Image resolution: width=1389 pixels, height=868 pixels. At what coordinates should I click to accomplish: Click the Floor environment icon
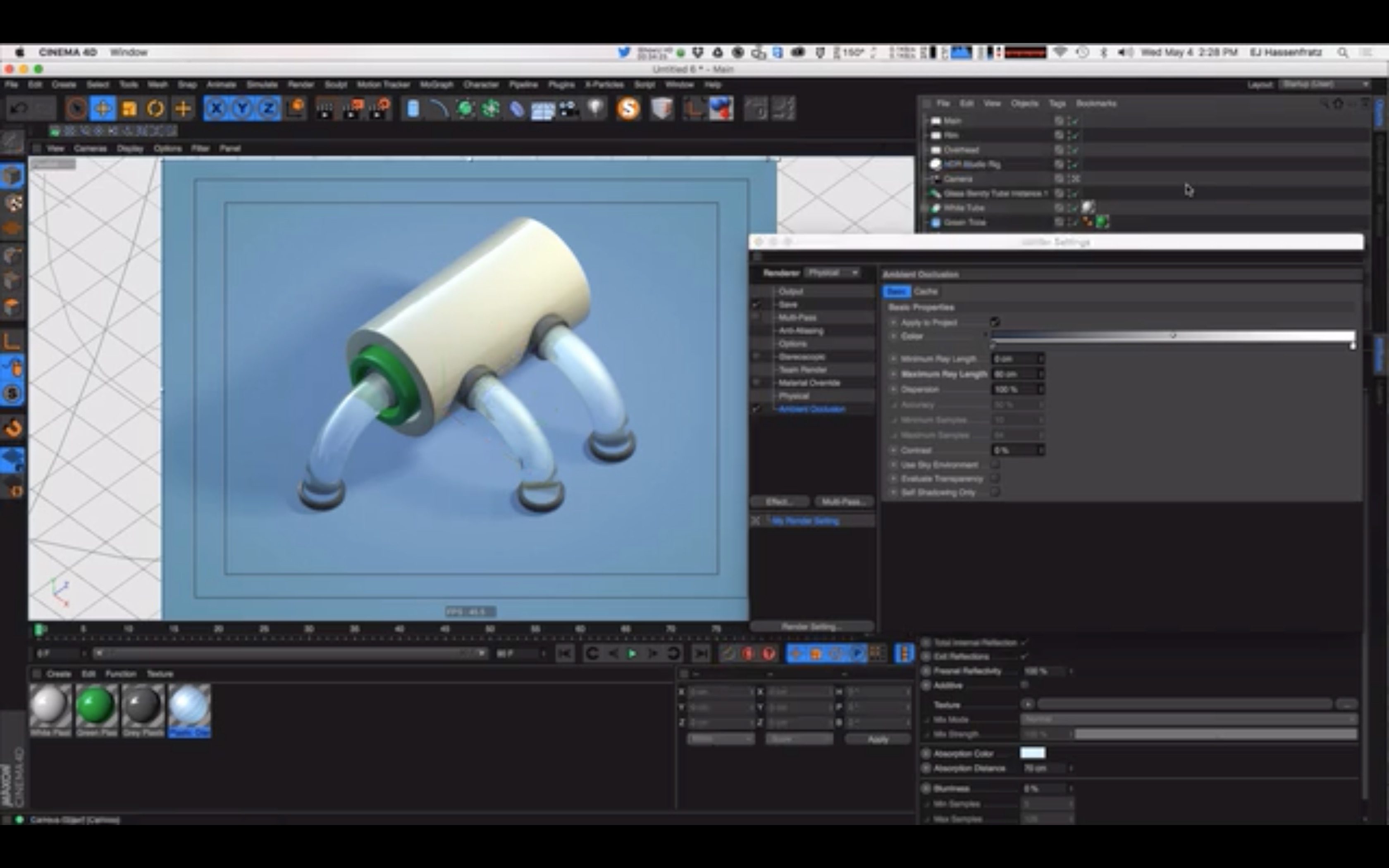[x=542, y=110]
